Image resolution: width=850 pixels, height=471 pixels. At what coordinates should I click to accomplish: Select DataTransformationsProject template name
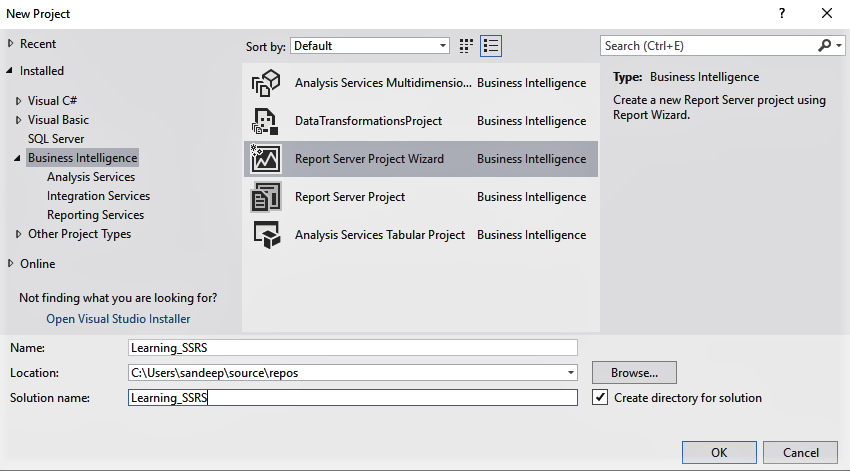(368, 121)
